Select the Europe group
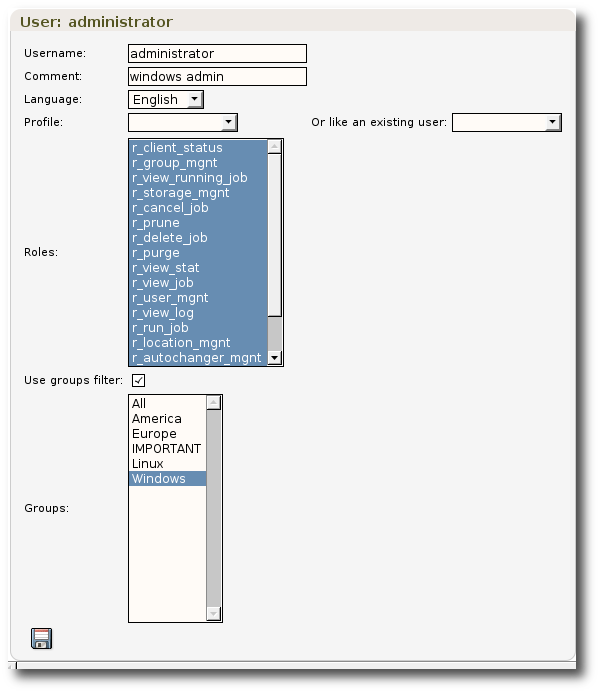 pos(167,434)
